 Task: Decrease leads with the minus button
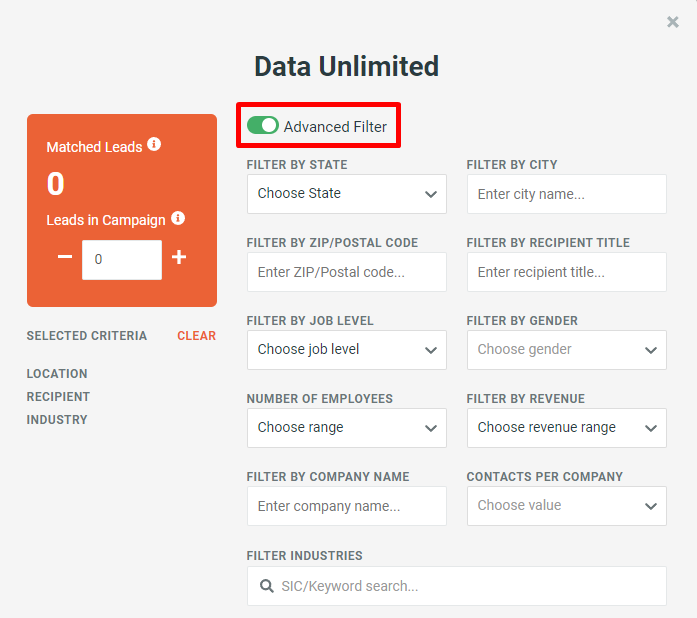click(x=65, y=257)
